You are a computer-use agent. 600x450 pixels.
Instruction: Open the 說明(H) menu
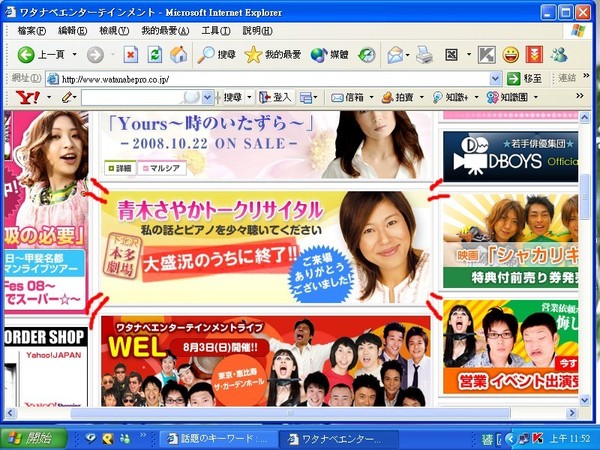pos(257,31)
